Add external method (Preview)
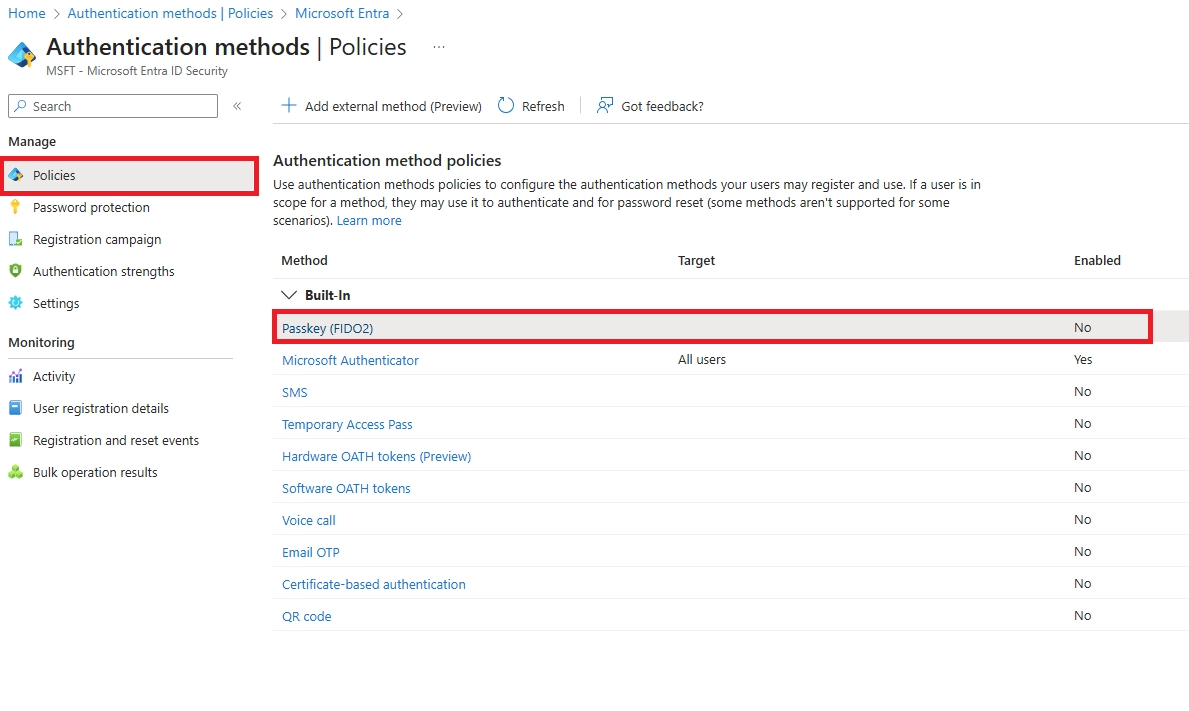Screen dimensions: 1189x711 point(381,106)
